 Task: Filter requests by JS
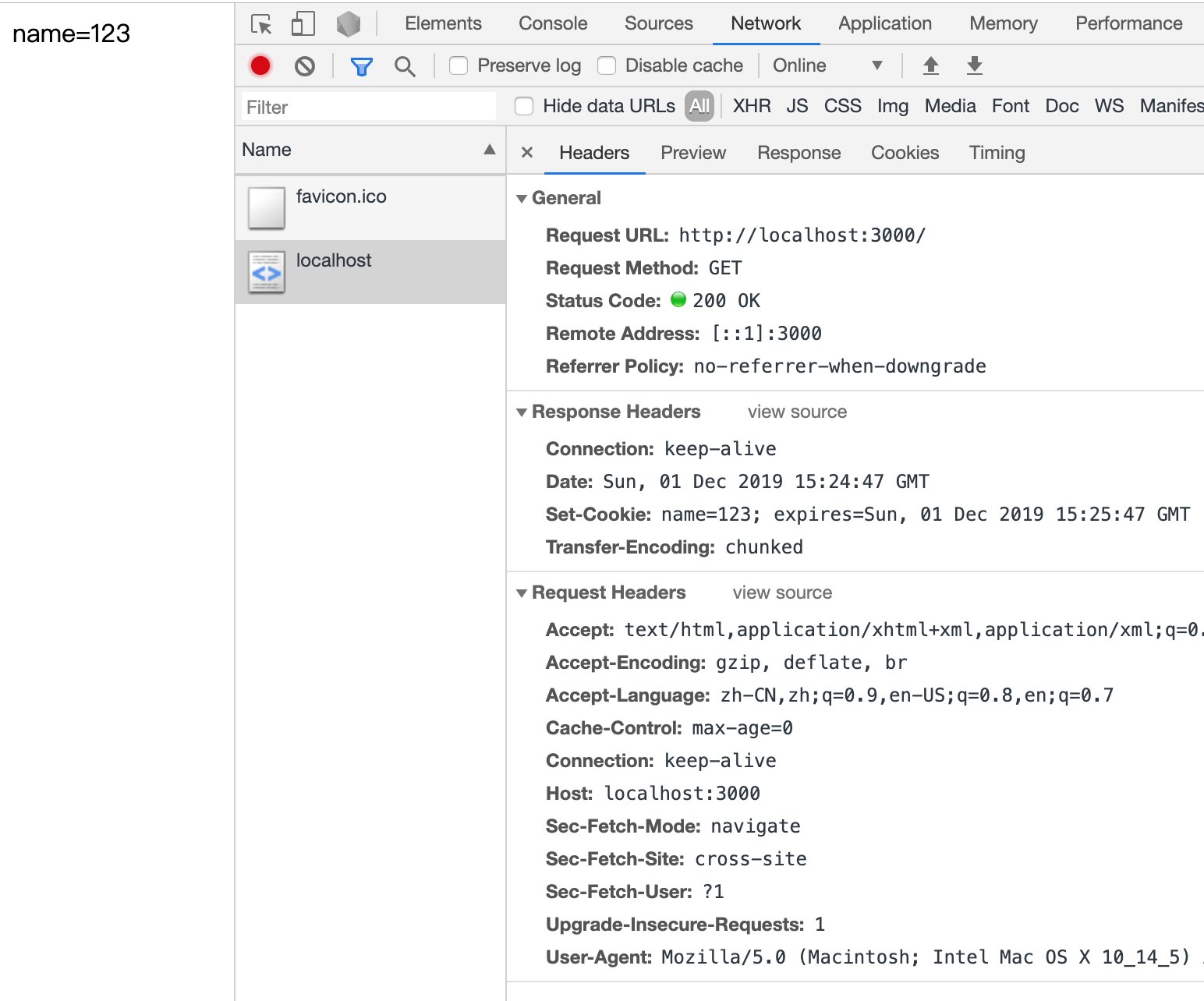[x=797, y=106]
